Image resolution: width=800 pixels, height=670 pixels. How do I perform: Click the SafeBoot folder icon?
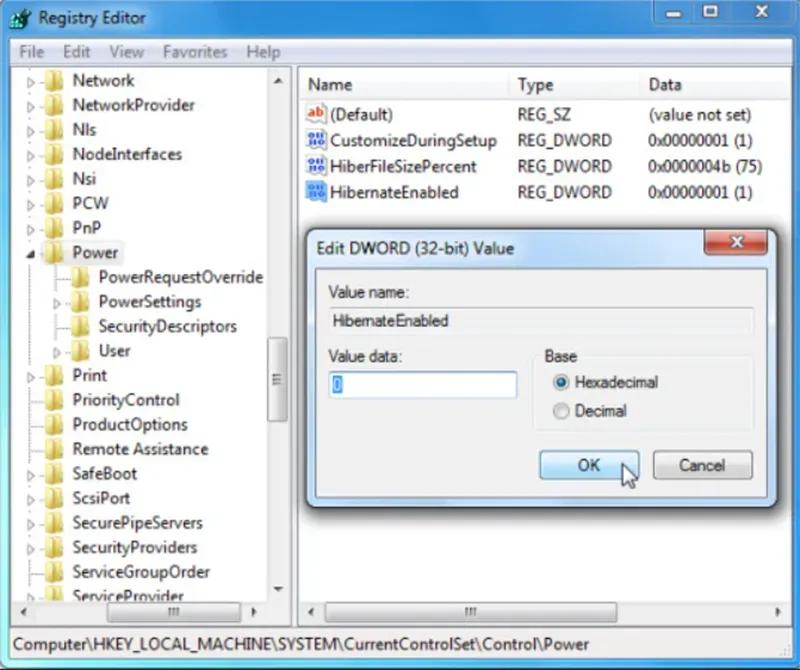(56, 473)
